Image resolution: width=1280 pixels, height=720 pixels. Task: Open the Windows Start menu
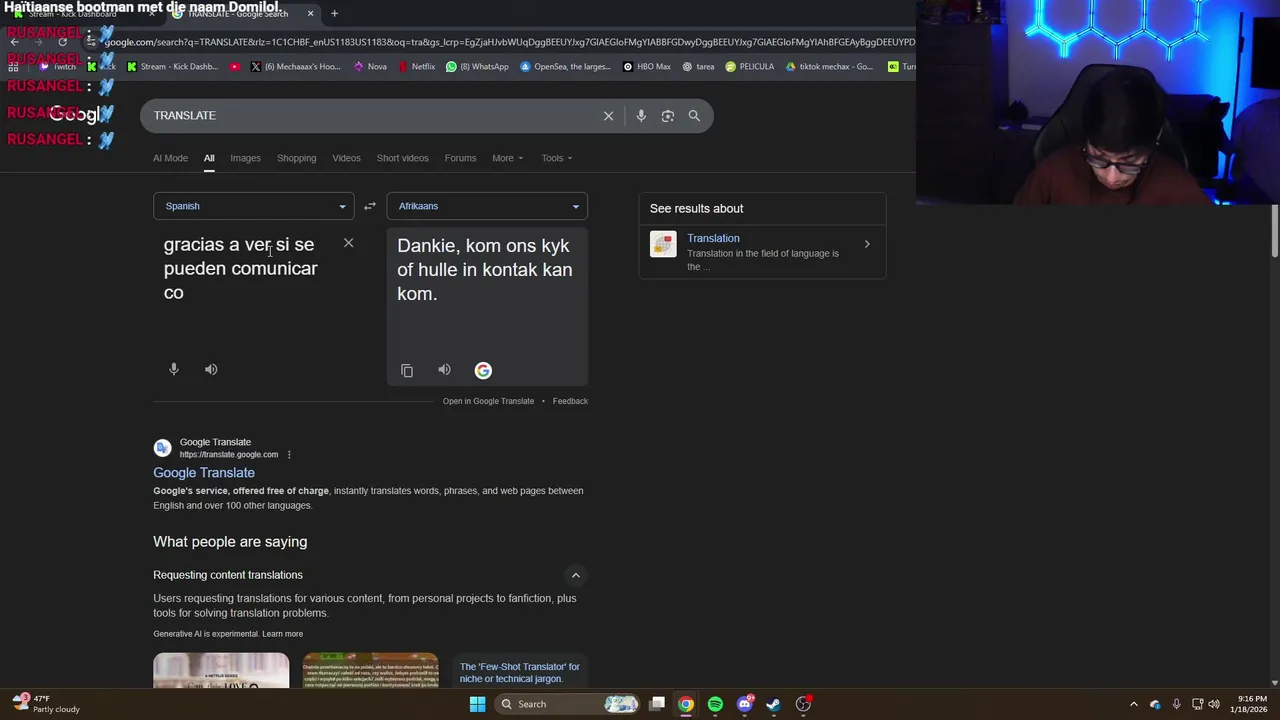(x=477, y=704)
